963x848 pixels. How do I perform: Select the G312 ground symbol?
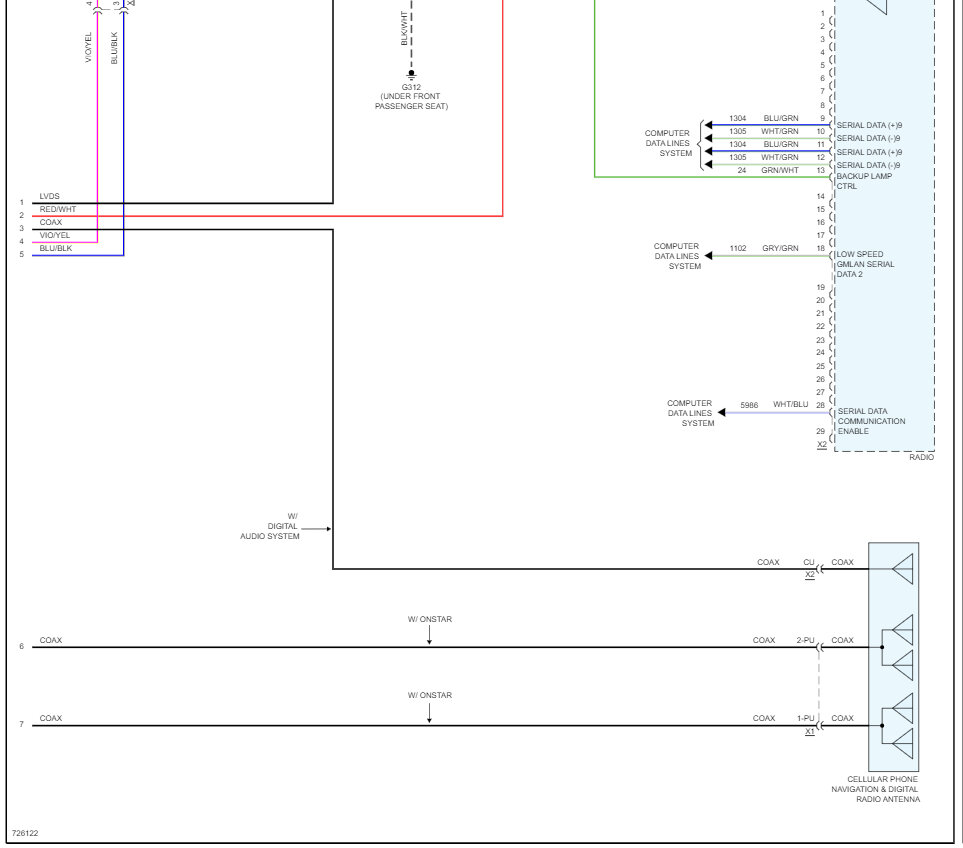[411, 75]
